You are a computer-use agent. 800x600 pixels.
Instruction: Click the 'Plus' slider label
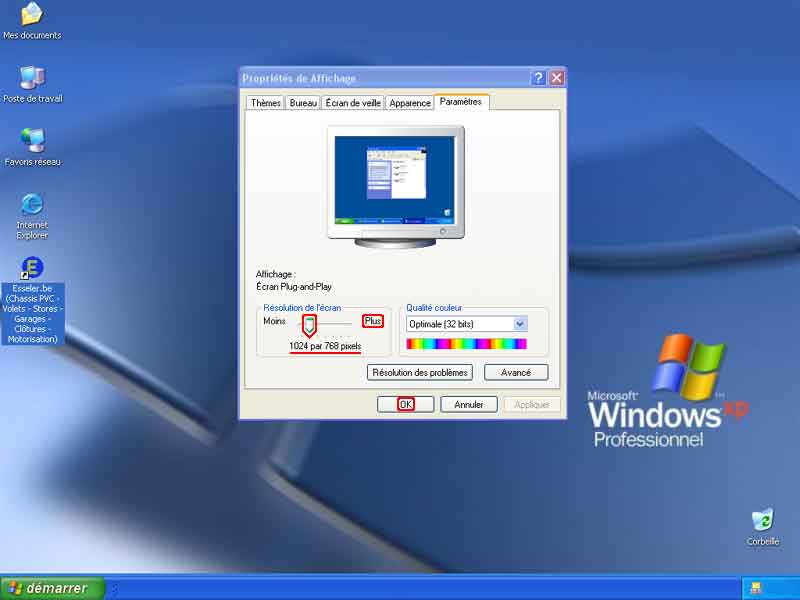click(x=373, y=321)
